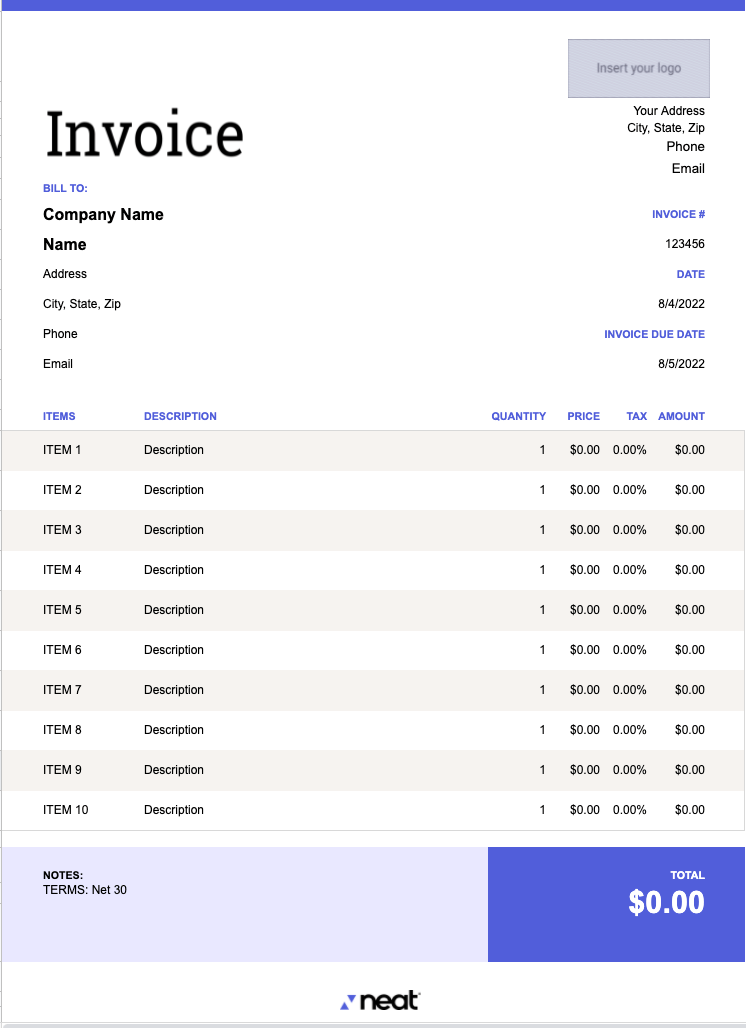Image resolution: width=746 pixels, height=1028 pixels.
Task: Select the Your Address line under the logo
Action: 668,111
